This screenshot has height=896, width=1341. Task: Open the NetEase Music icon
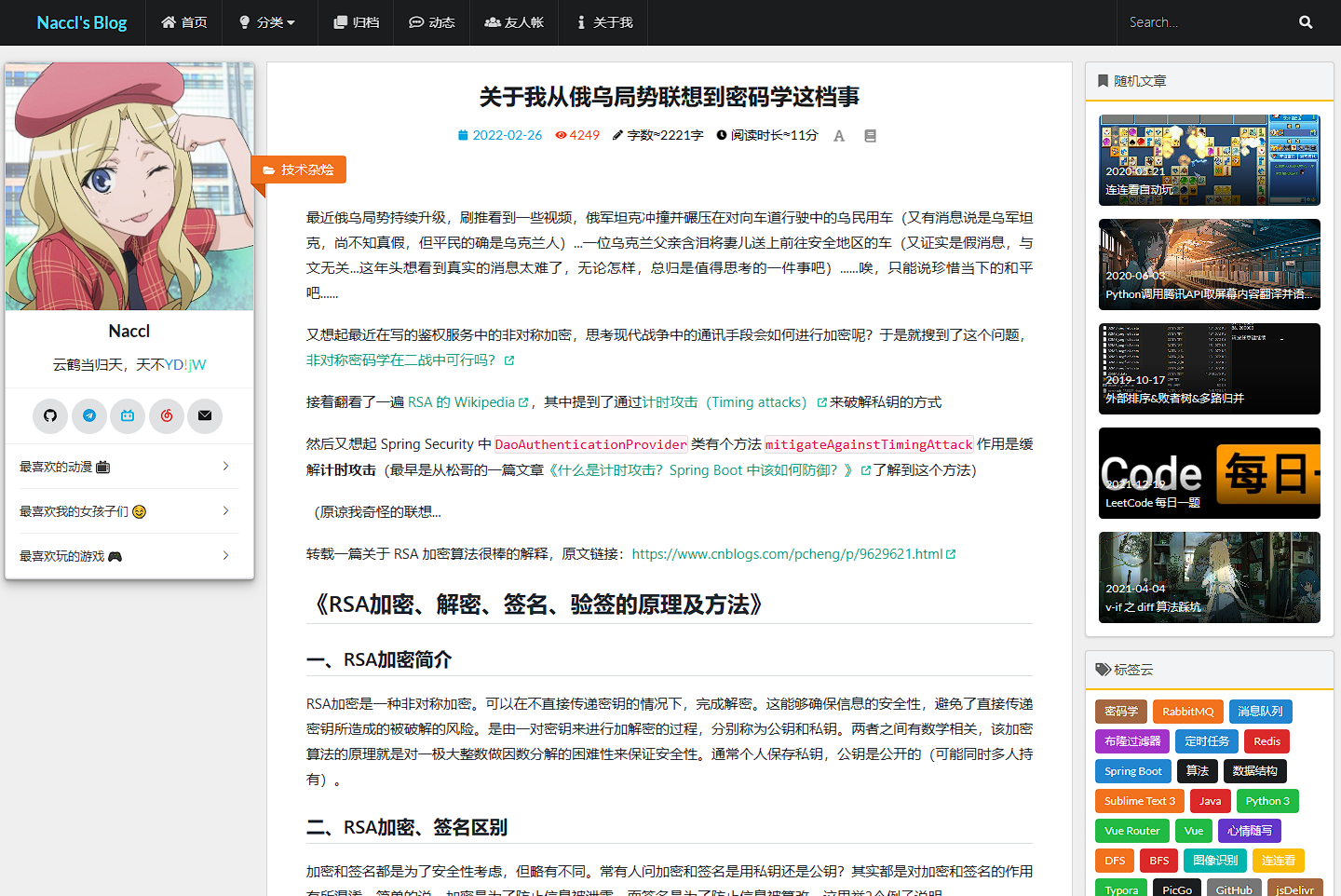pos(167,415)
